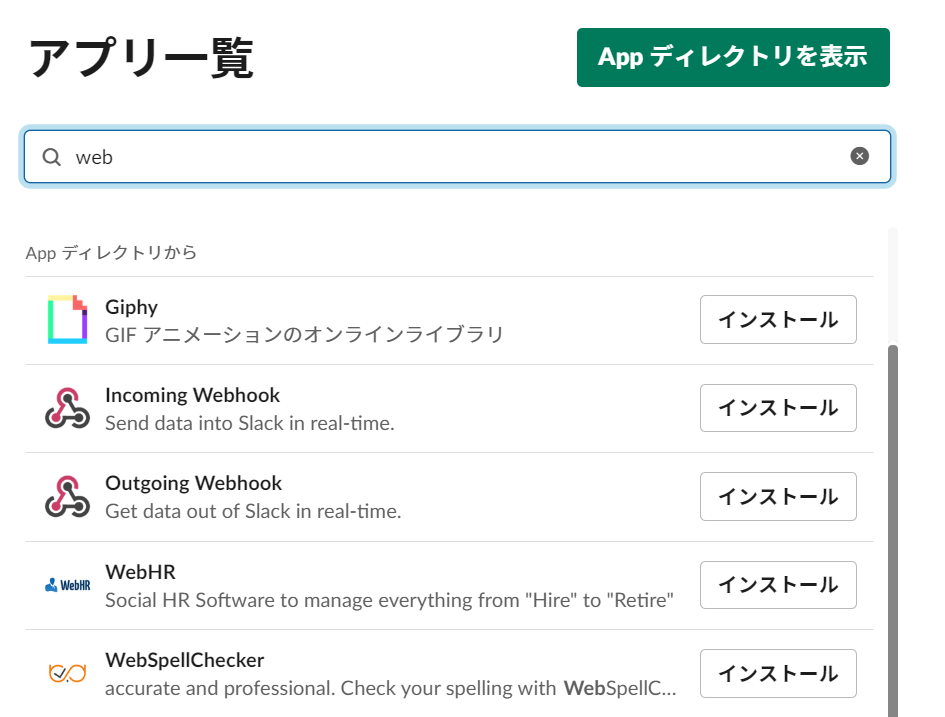This screenshot has height=717, width=945.
Task: Click the Incoming Webhook icon
Action: pyautogui.click(x=68, y=408)
